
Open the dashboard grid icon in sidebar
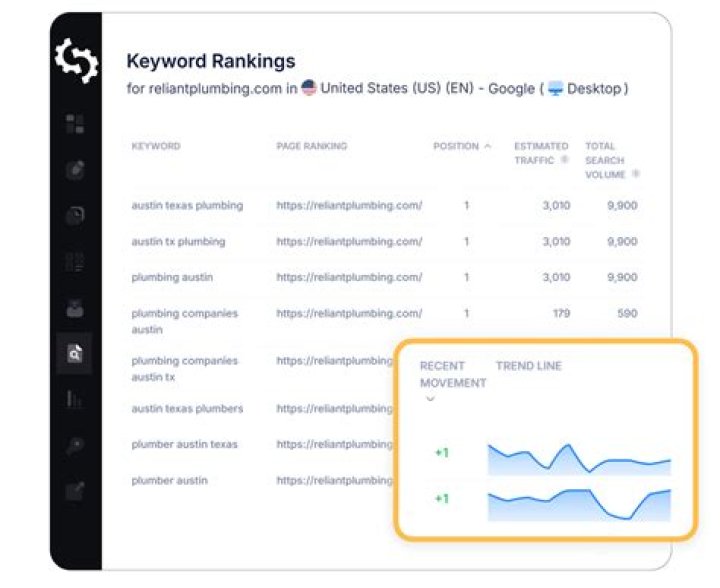coord(75,124)
